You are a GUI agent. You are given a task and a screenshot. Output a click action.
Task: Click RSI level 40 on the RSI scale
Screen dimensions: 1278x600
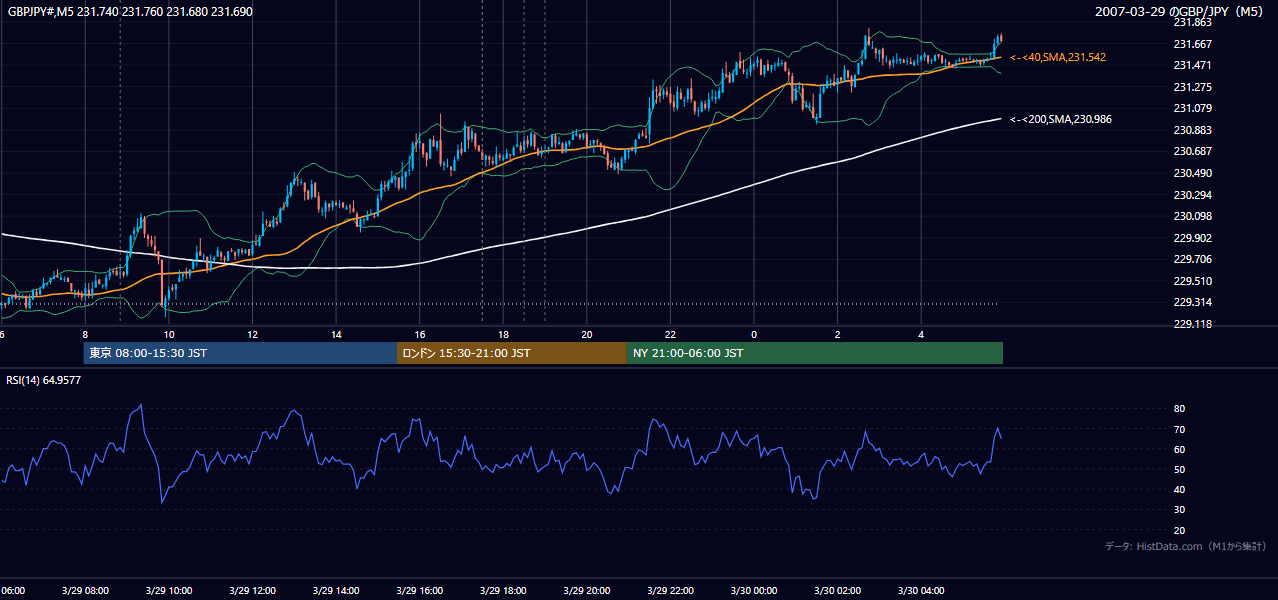click(x=1179, y=489)
